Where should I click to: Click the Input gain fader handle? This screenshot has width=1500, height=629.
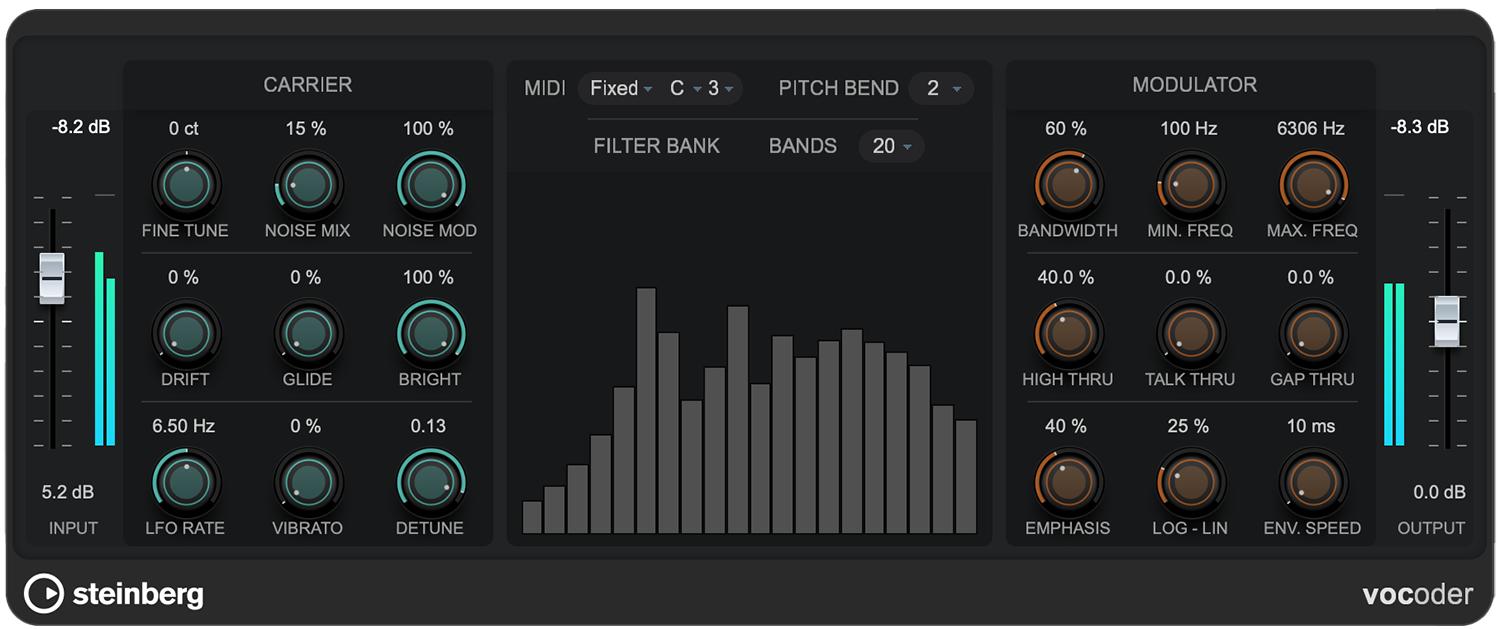coord(51,277)
